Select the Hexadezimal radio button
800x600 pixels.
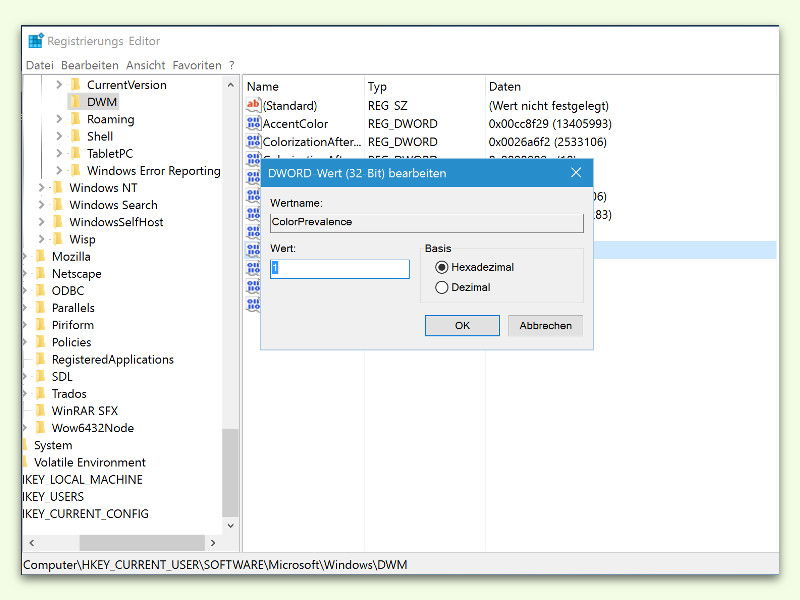click(x=442, y=267)
